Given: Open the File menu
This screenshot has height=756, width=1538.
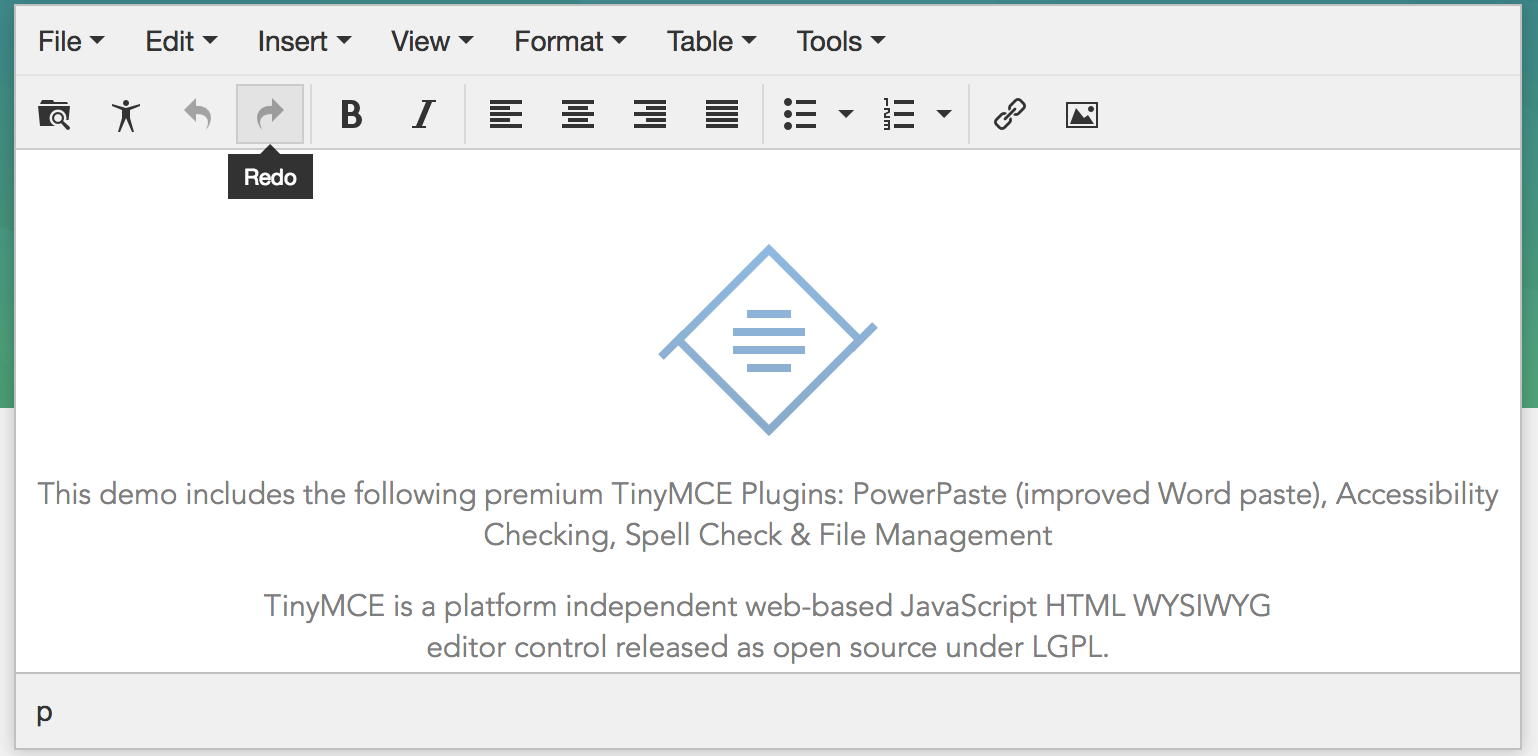Looking at the screenshot, I should pyautogui.click(x=71, y=42).
